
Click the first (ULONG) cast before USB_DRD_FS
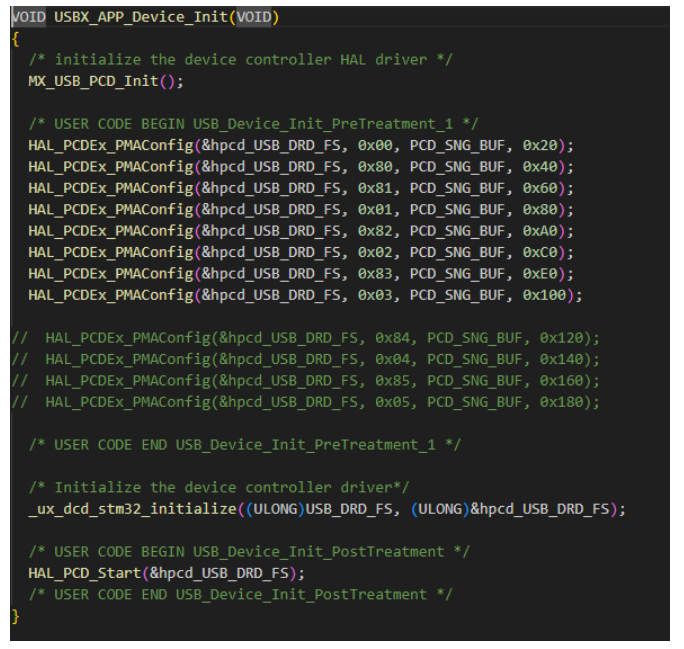[275, 509]
